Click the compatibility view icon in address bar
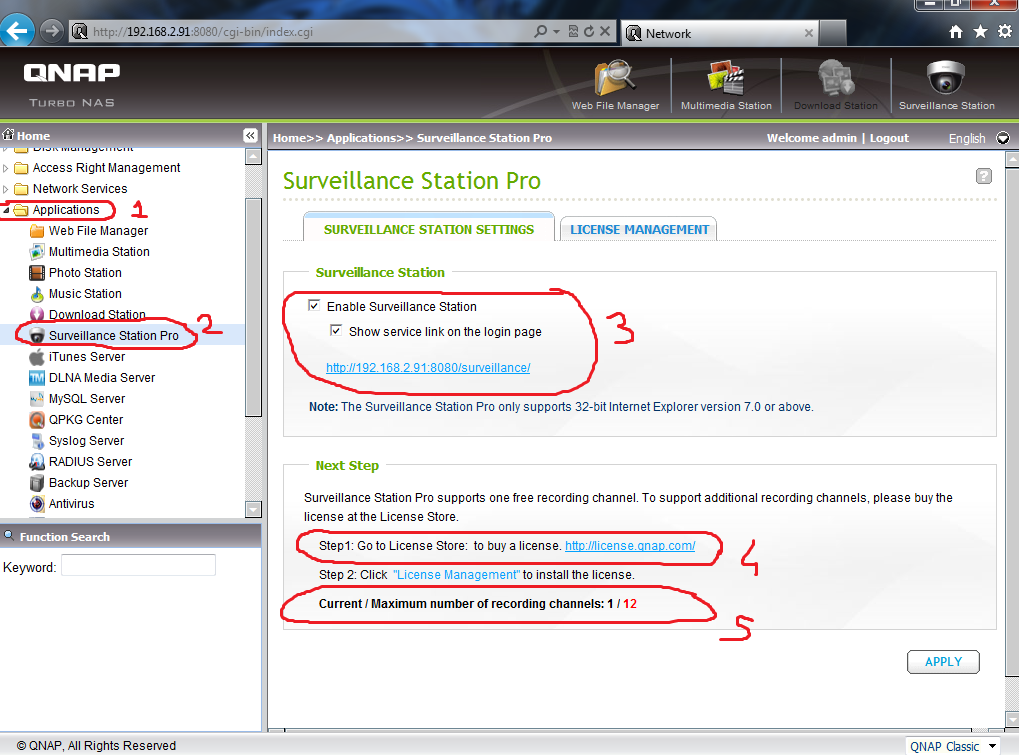The height and width of the screenshot is (755, 1019). pyautogui.click(x=573, y=31)
